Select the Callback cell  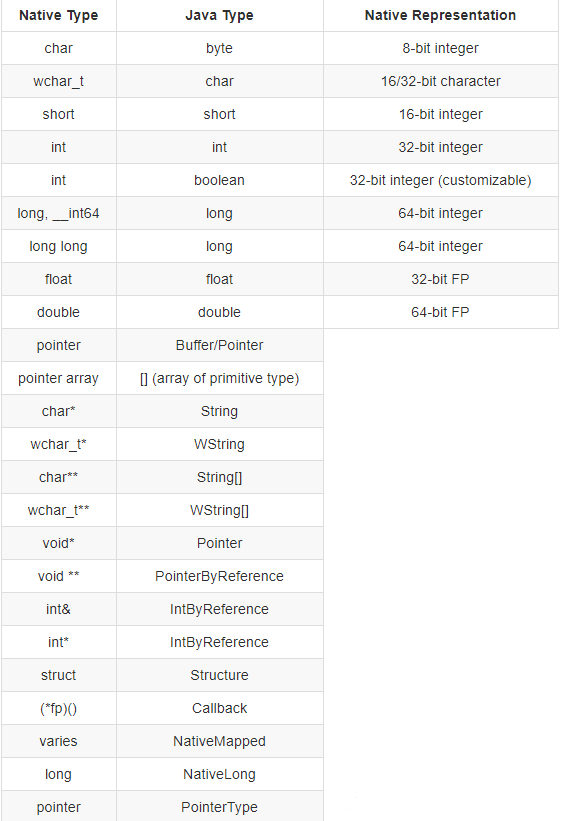click(219, 708)
